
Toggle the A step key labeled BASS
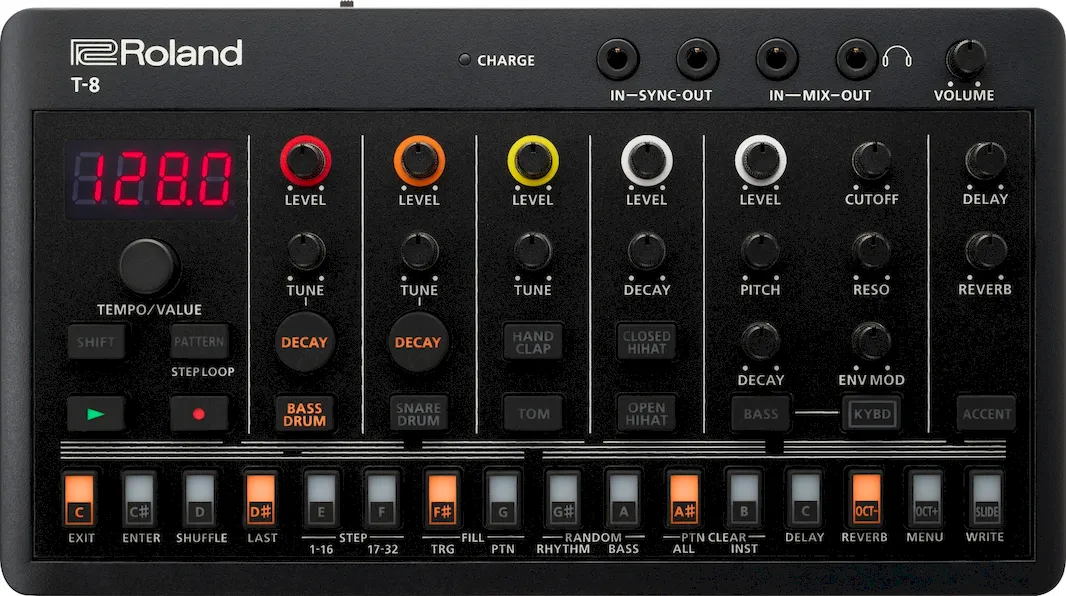tap(623, 499)
